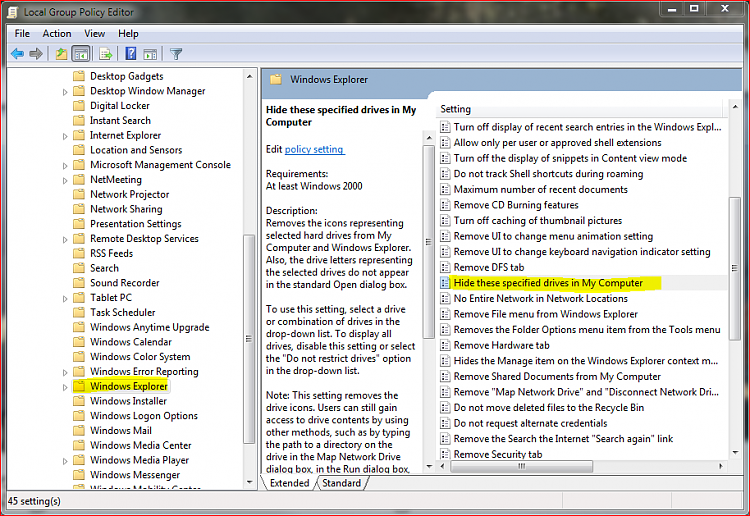This screenshot has width=750, height=516.
Task: Expand the Tablet PC tree node
Action: point(65,299)
